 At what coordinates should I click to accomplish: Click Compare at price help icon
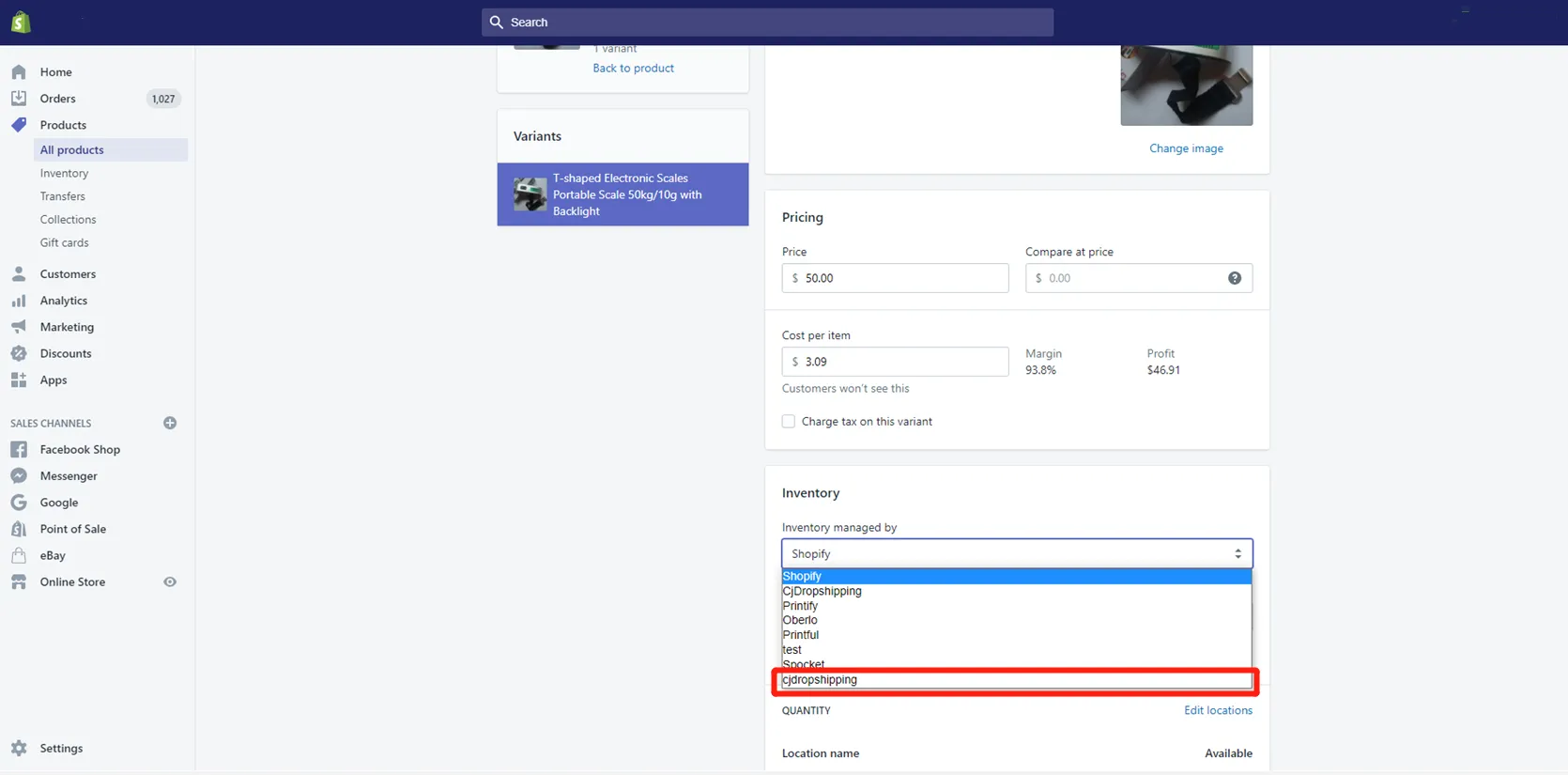coord(1234,278)
